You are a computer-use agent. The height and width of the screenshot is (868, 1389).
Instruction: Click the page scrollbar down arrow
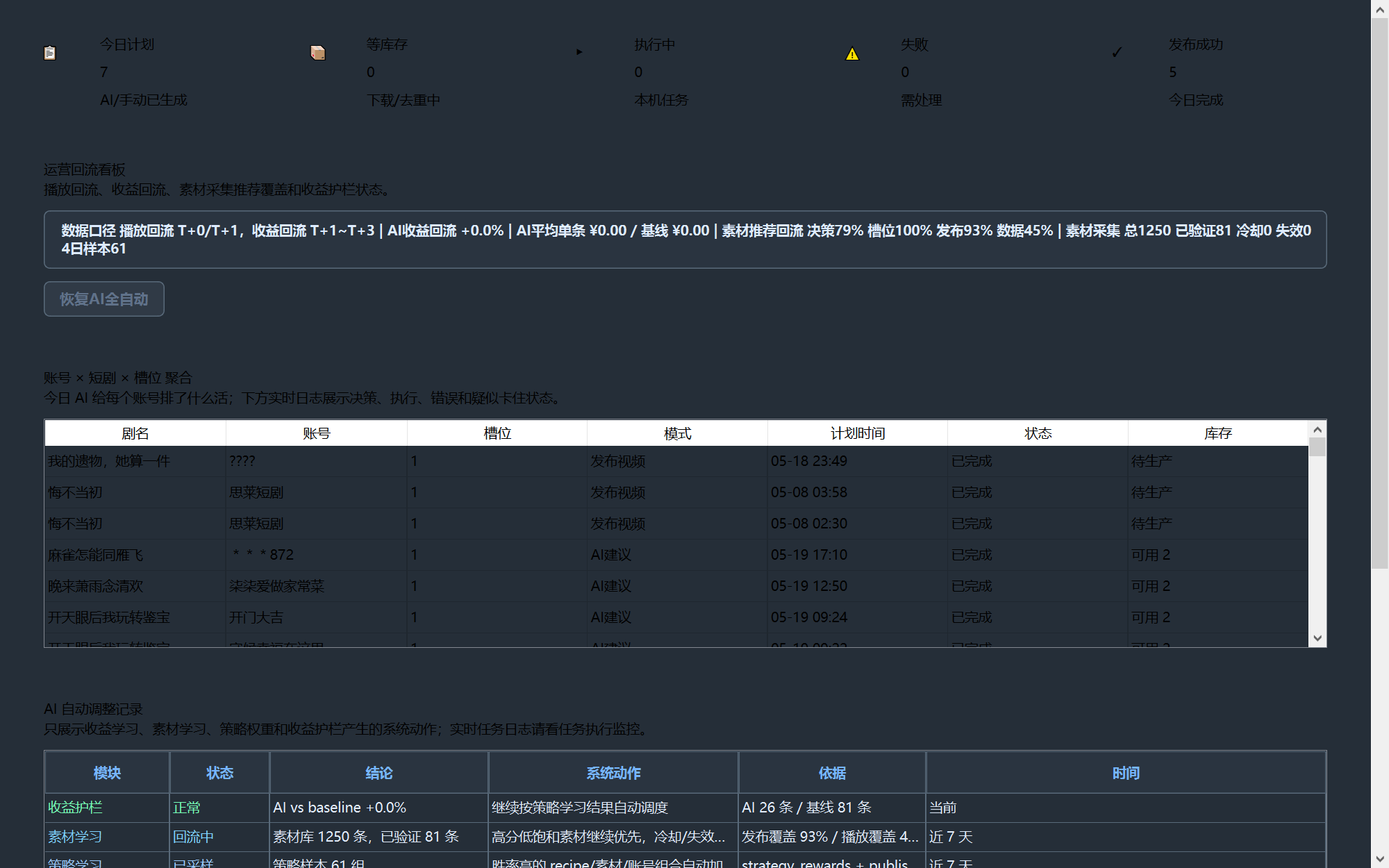coord(1380,859)
